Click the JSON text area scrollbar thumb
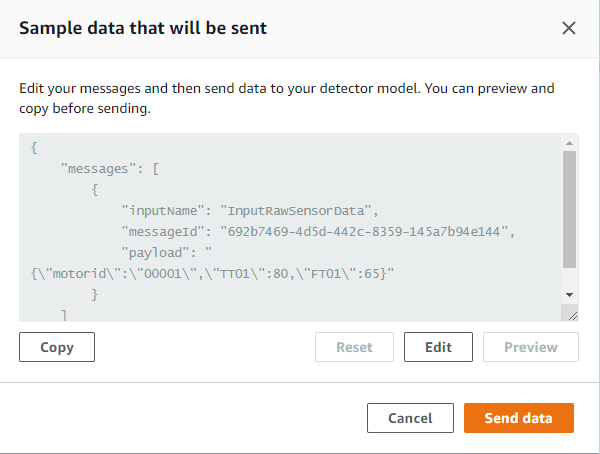Image resolution: width=600 pixels, height=454 pixels. [x=570, y=210]
